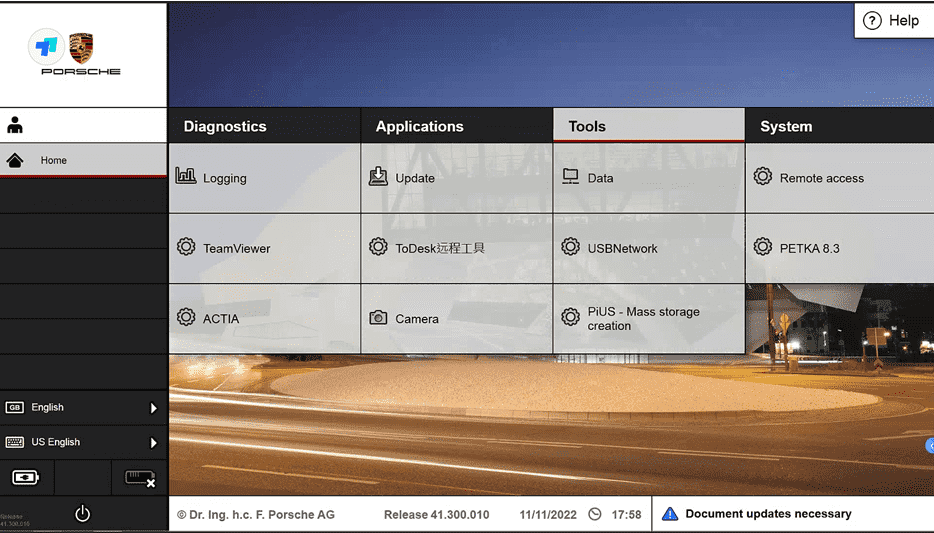This screenshot has width=934, height=533.
Task: Open the ACTIA tile
Action: (x=264, y=318)
